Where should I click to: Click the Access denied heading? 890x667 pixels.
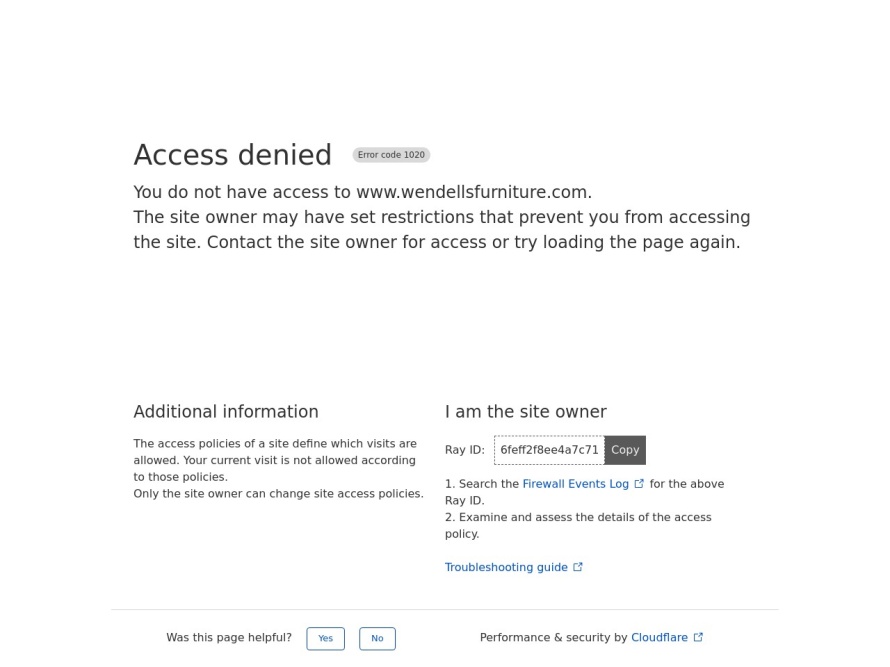coord(233,155)
